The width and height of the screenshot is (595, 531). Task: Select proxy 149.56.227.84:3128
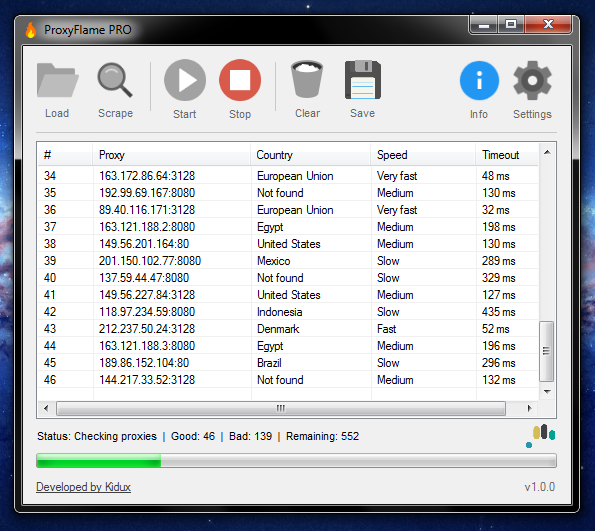(x=147, y=295)
